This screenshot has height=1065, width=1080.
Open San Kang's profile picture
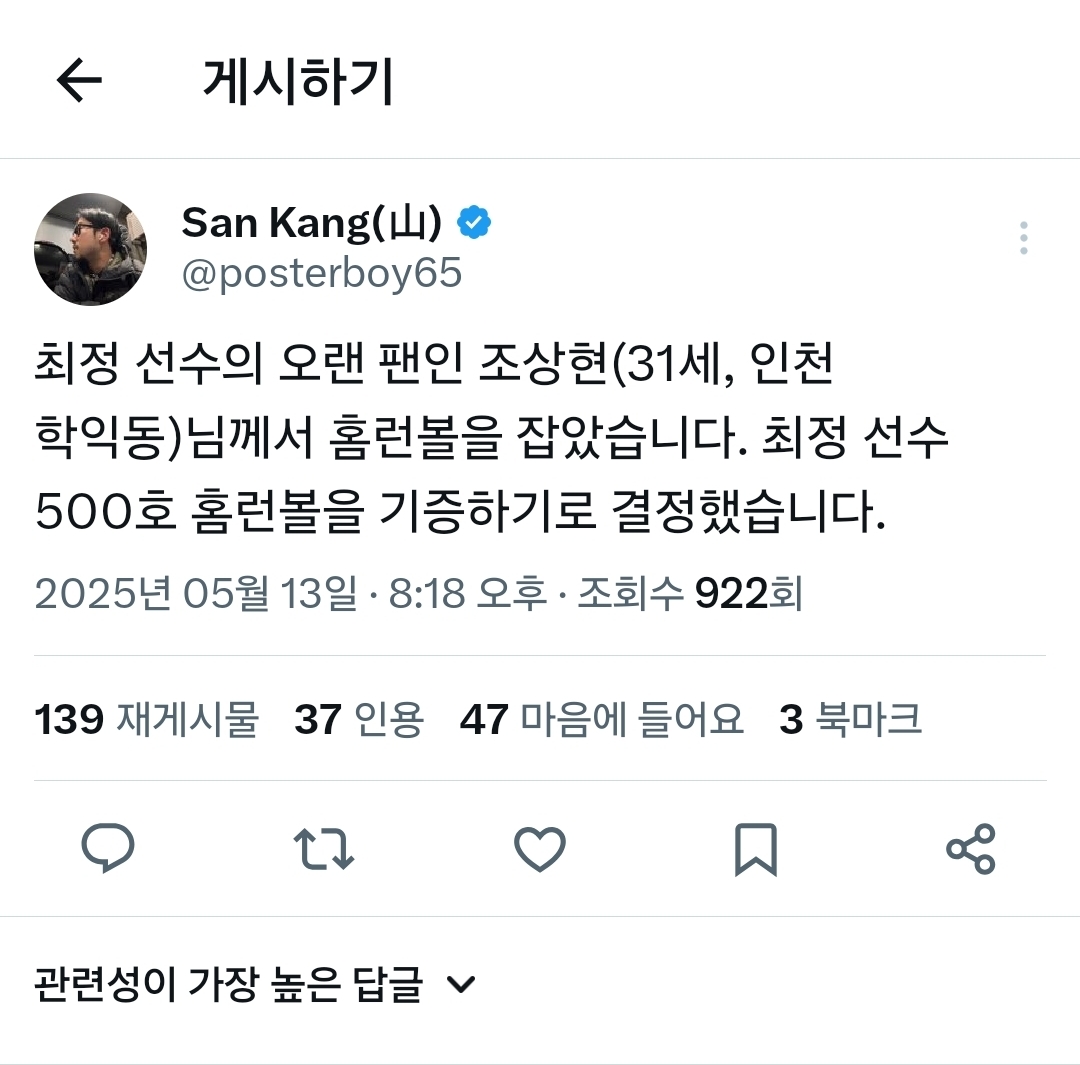(x=90, y=249)
